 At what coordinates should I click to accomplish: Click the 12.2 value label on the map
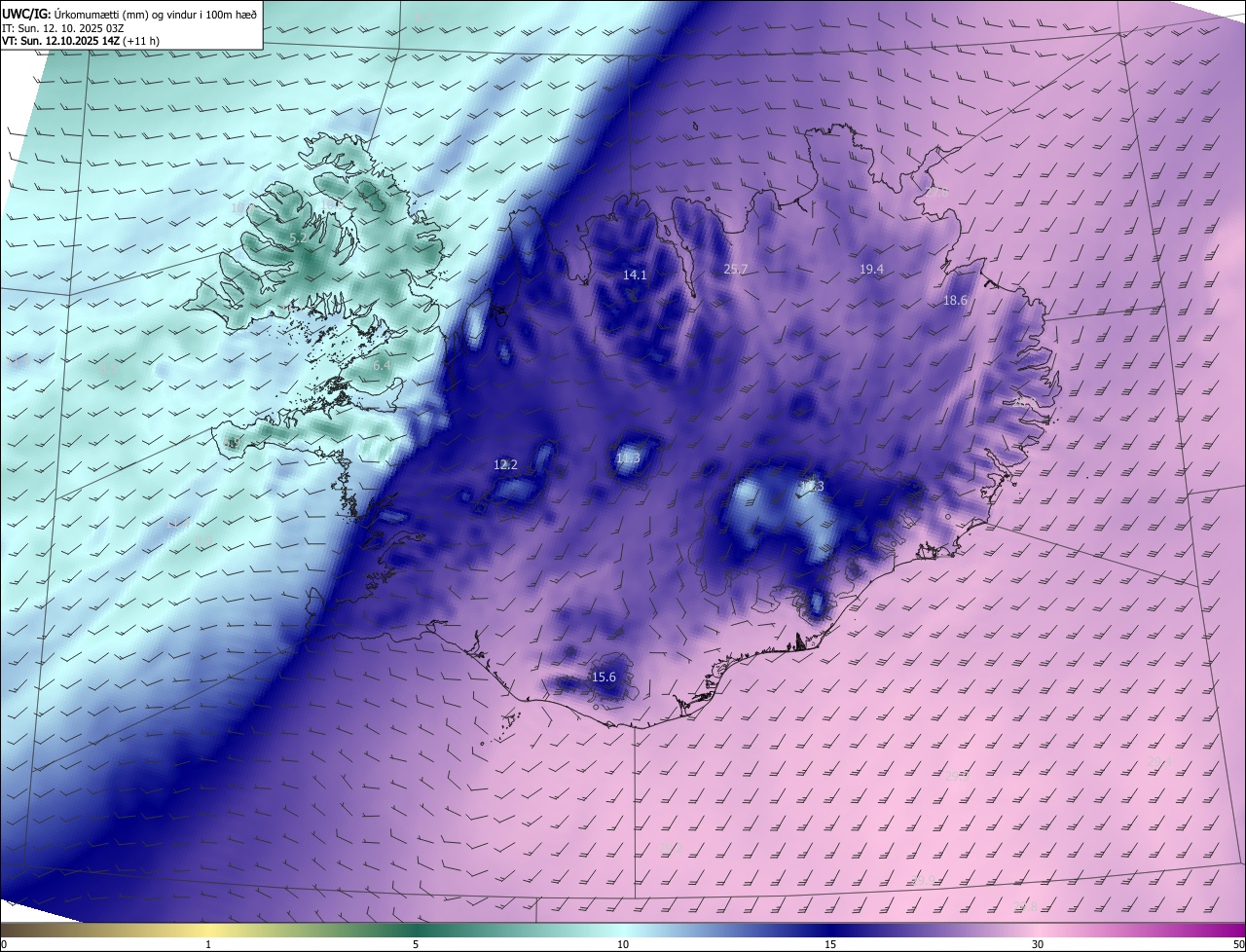pos(505,465)
